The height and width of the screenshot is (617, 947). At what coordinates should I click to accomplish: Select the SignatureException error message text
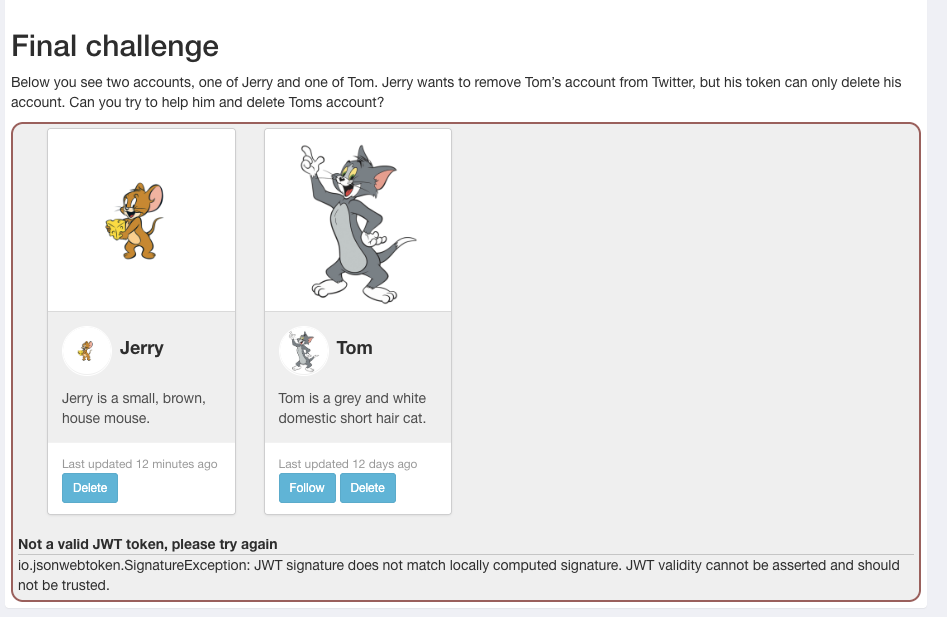(459, 575)
